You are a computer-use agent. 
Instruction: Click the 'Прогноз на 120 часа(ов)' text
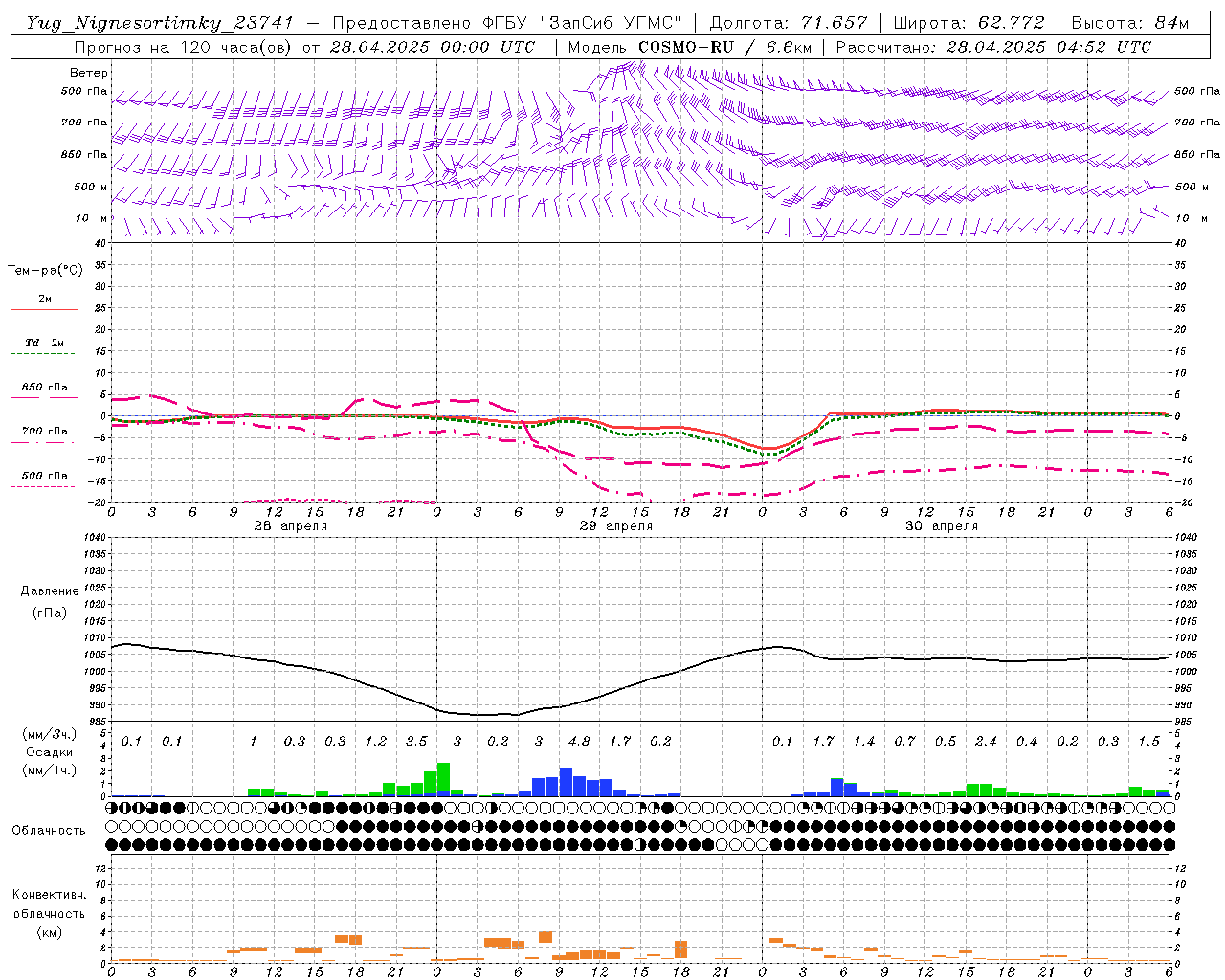[183, 47]
